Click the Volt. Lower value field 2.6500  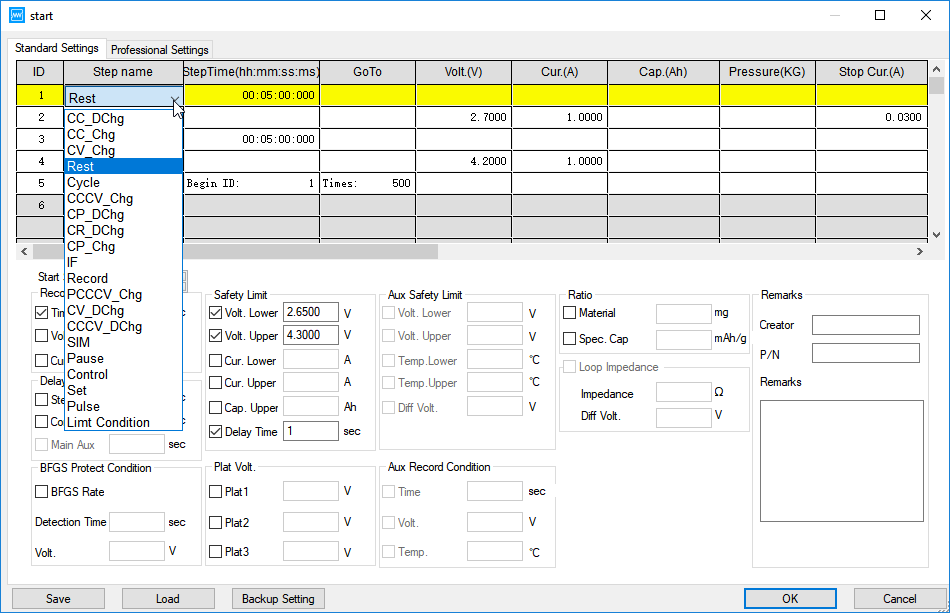pyautogui.click(x=311, y=312)
